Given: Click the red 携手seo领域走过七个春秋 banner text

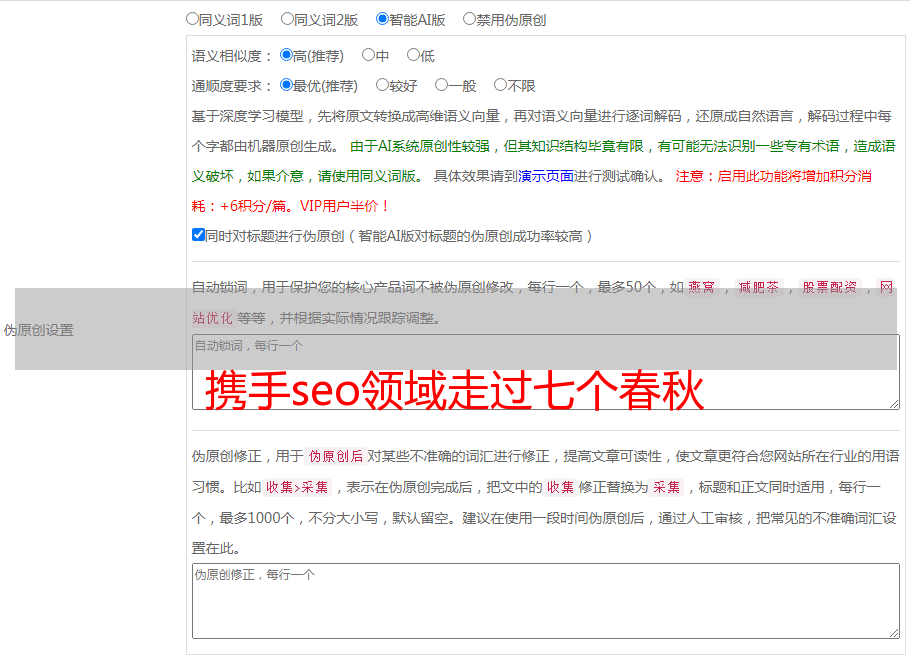Looking at the screenshot, I should coord(455,392).
